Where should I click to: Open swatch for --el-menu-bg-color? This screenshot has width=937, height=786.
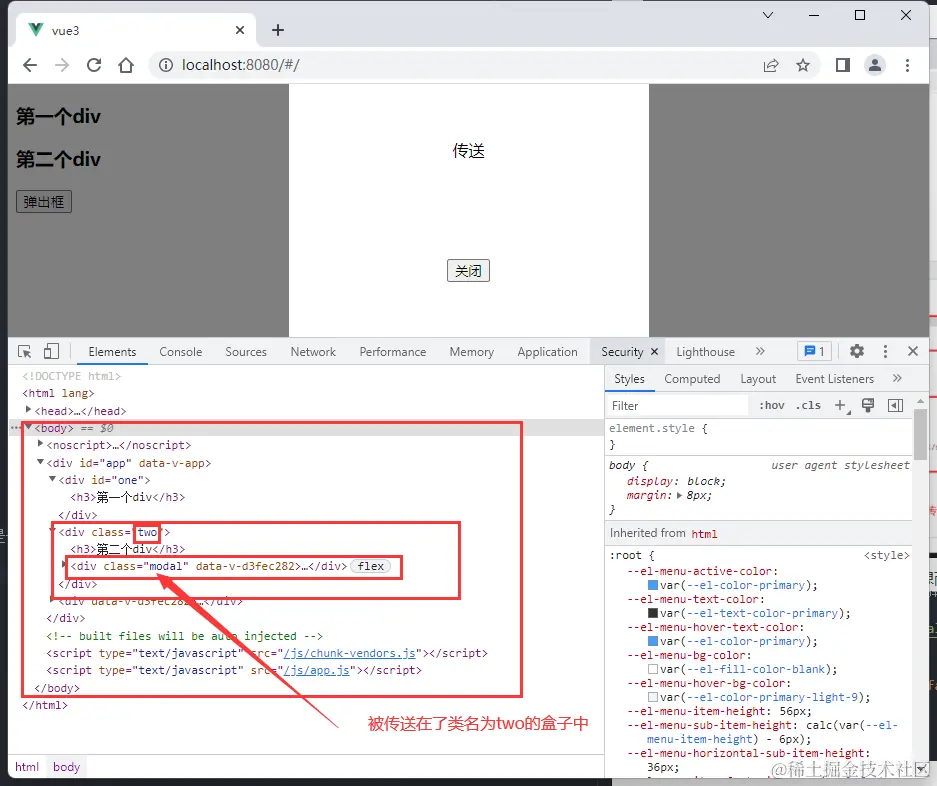pyautogui.click(x=653, y=669)
